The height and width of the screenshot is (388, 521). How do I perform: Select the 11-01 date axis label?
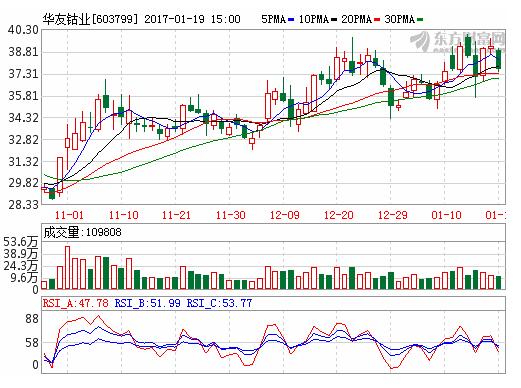click(69, 215)
